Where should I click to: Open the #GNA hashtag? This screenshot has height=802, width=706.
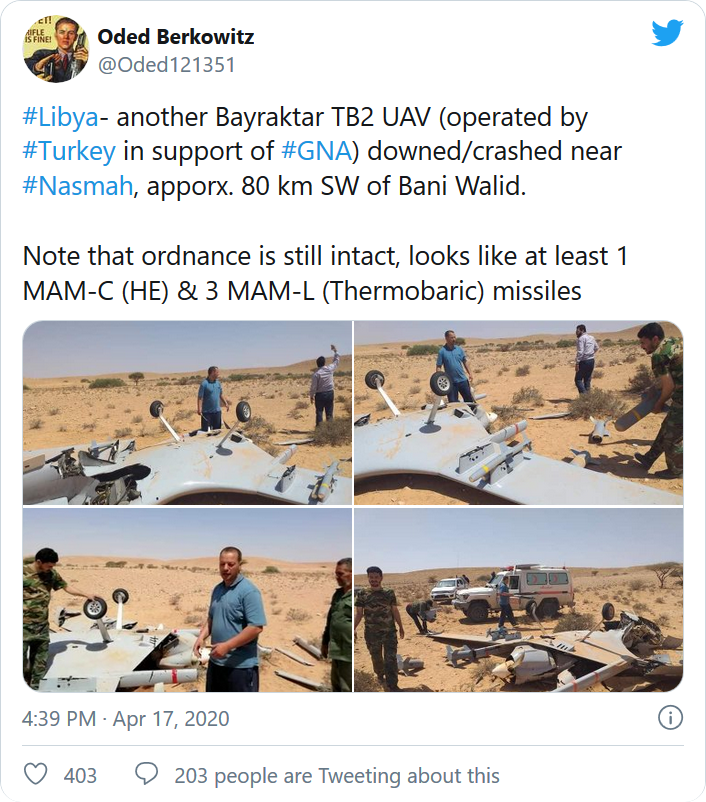tap(317, 151)
